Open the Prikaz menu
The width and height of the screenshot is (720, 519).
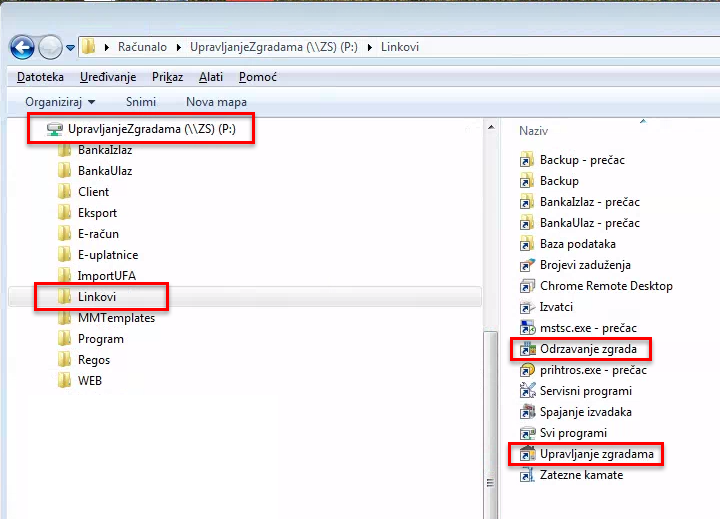coord(168,77)
